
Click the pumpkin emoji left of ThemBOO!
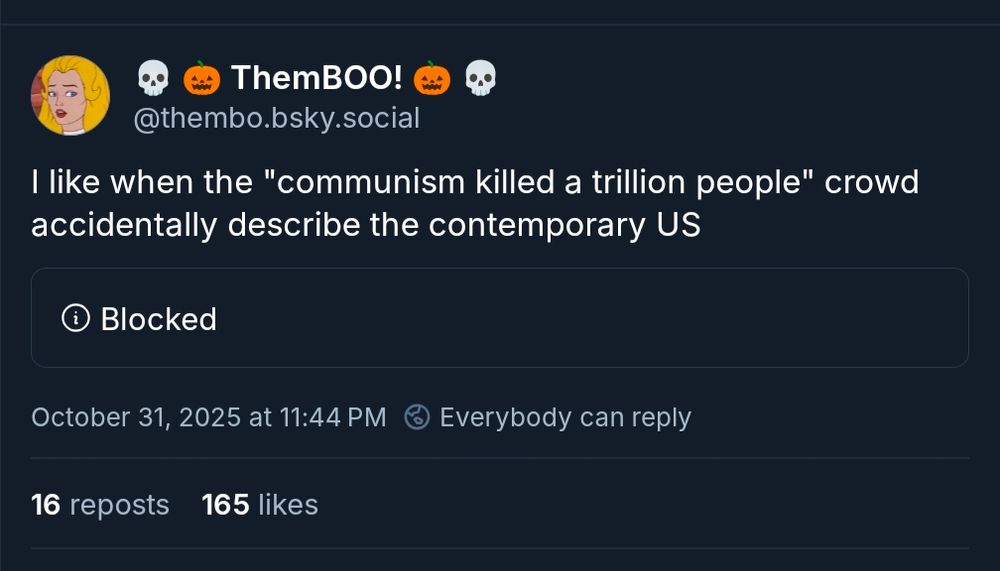click(201, 77)
